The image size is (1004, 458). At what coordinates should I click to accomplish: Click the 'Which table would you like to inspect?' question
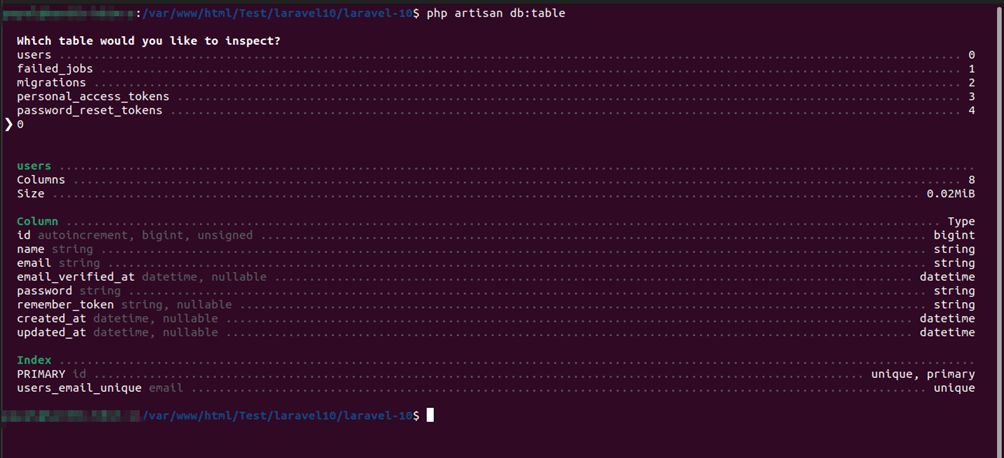pos(148,40)
